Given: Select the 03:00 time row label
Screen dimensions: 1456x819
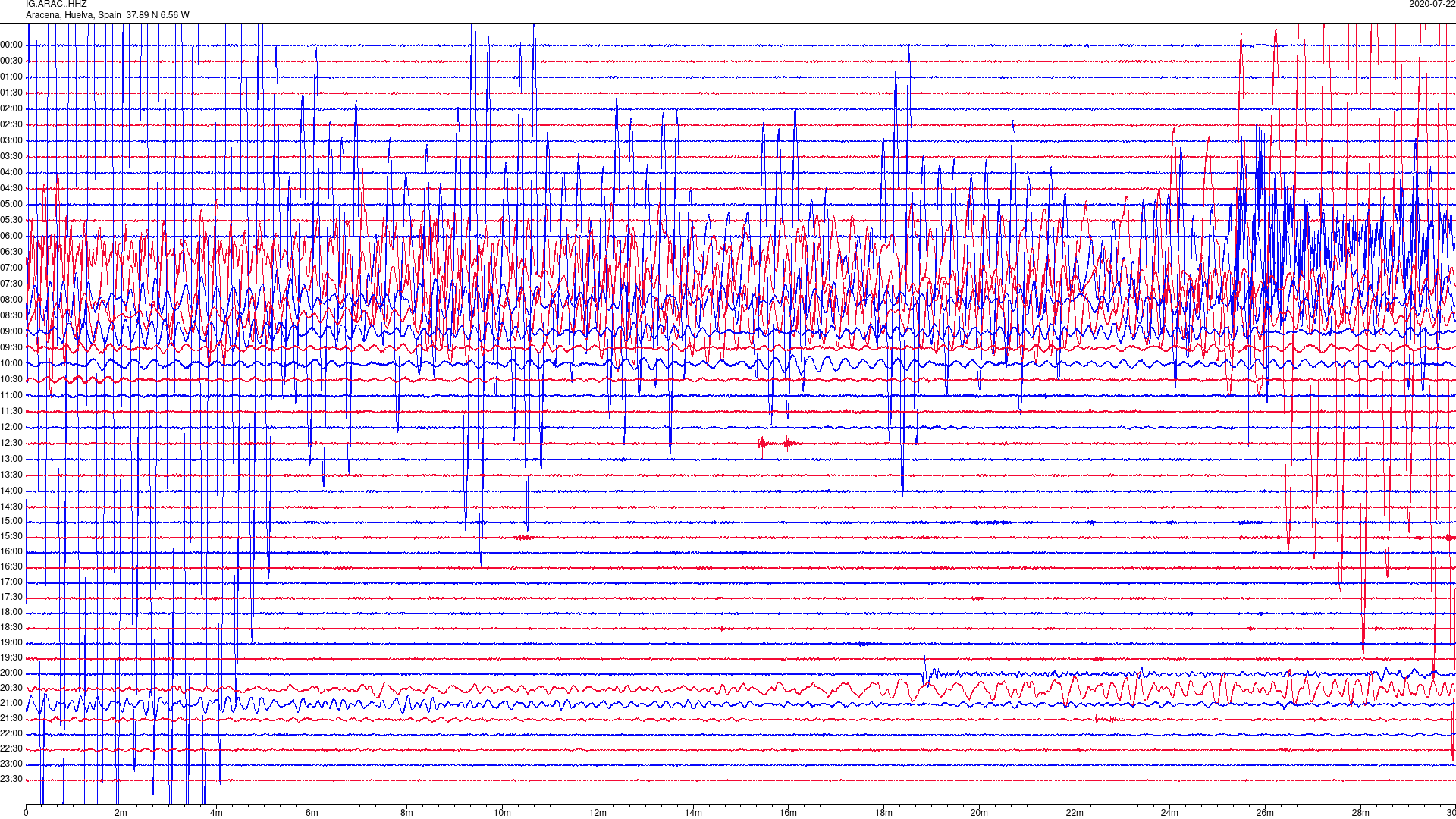Looking at the screenshot, I should coord(11,141).
